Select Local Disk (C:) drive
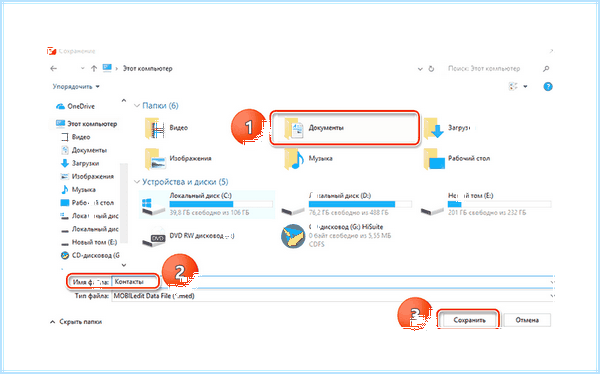 coord(207,204)
